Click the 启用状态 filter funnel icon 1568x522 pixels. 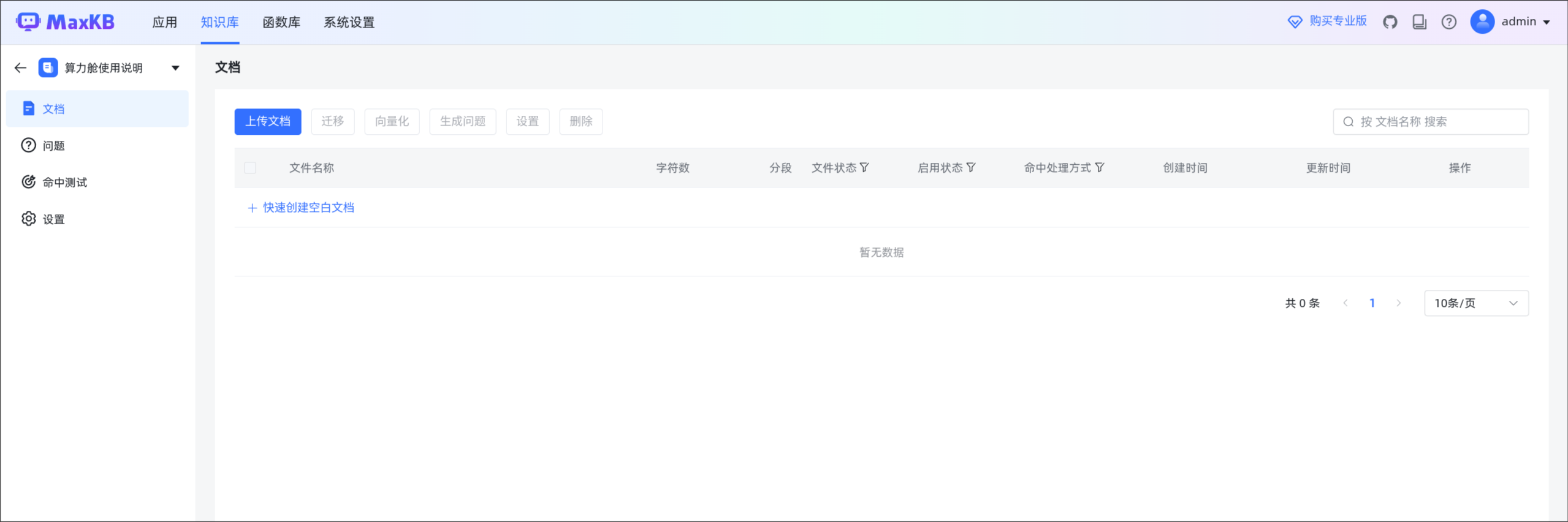971,167
